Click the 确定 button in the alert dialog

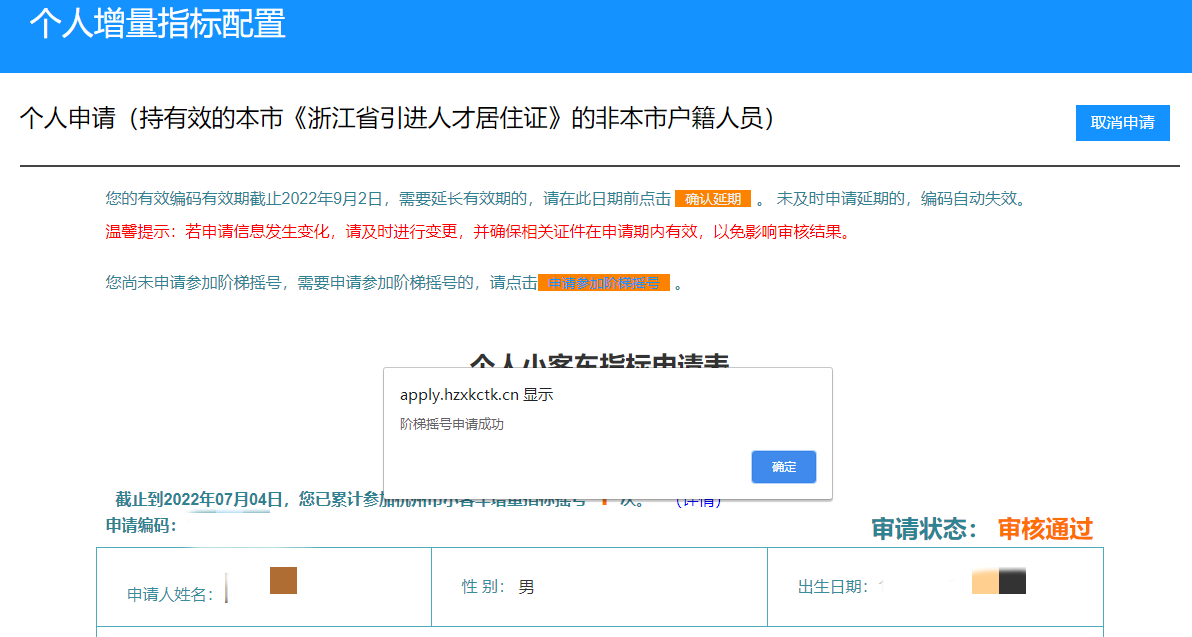pyautogui.click(x=783, y=467)
